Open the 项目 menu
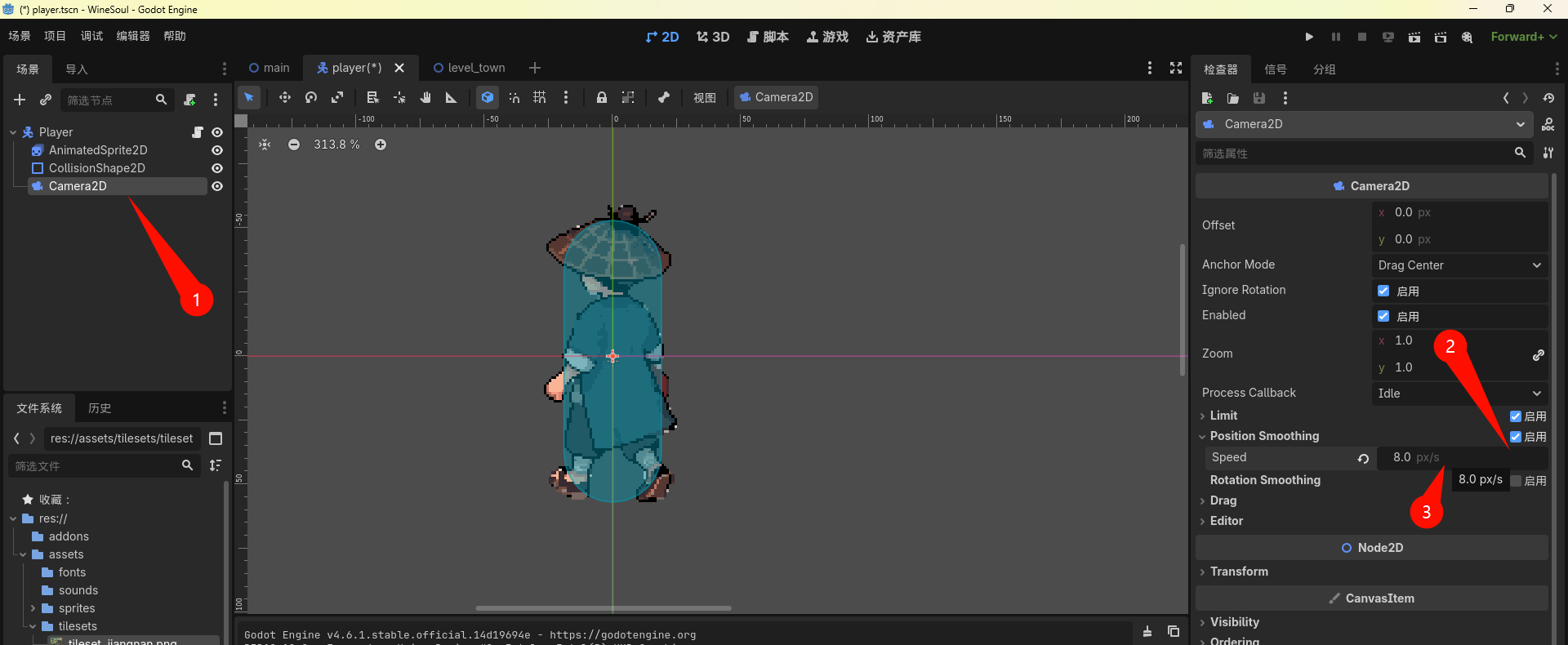 tap(55, 36)
